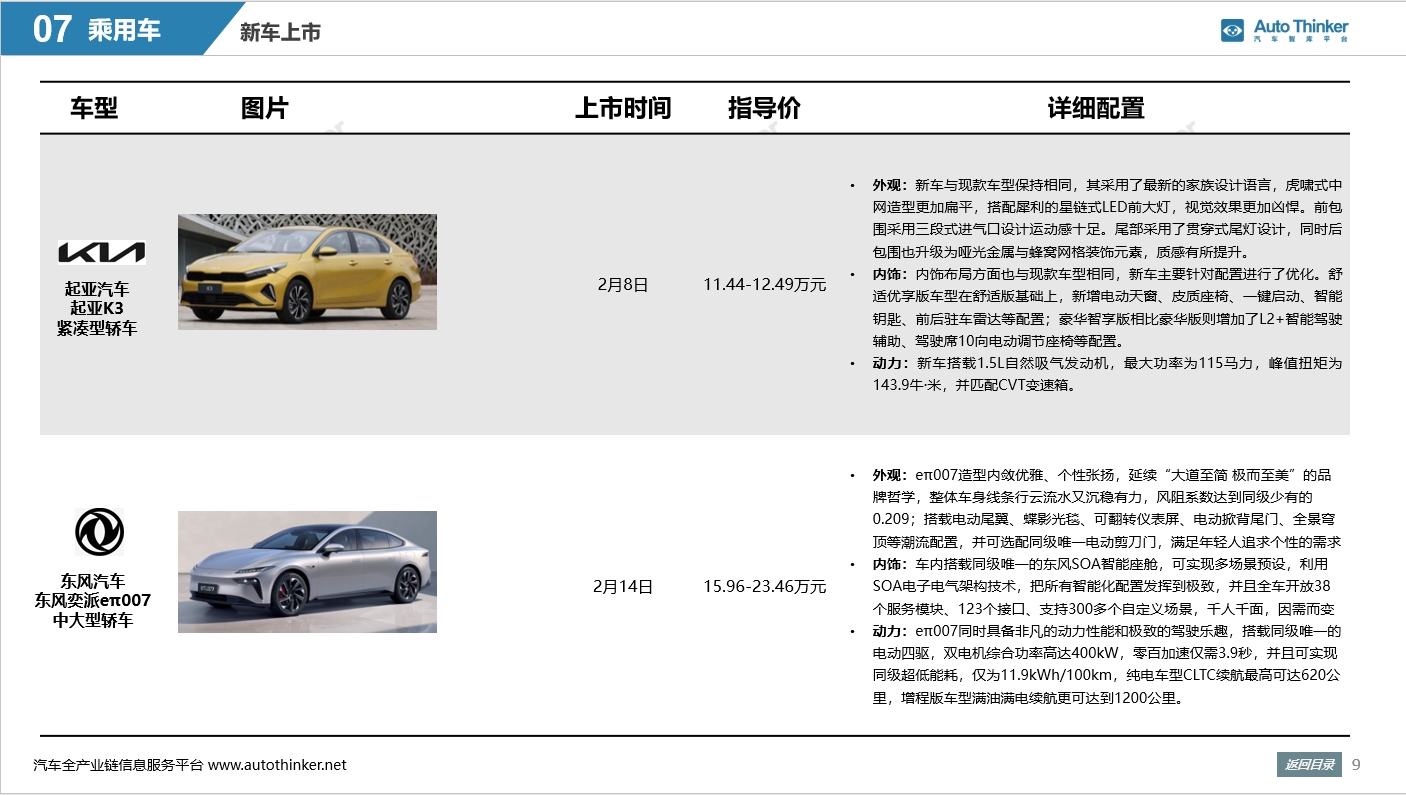This screenshot has height=795, width=1406.
Task: Click the 上市时间 column header
Action: pyautogui.click(x=623, y=108)
